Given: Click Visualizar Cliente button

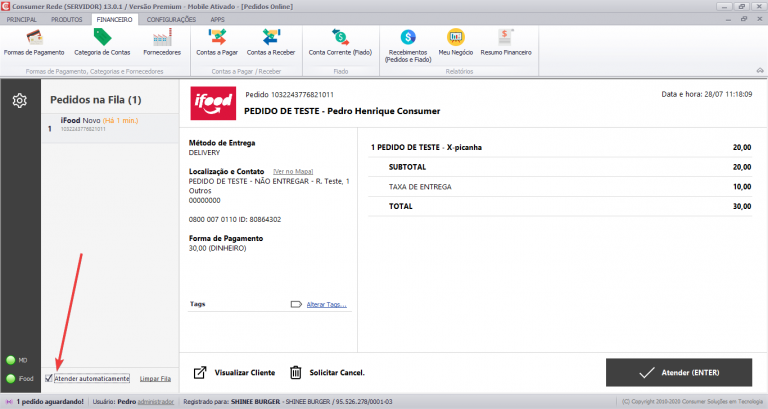Looking at the screenshot, I should click(233, 372).
